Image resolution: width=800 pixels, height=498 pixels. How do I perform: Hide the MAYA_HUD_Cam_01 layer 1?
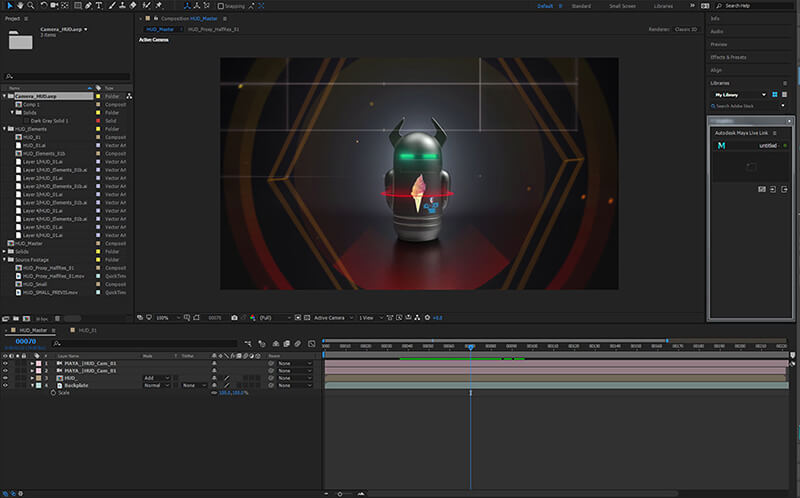[x=5, y=363]
